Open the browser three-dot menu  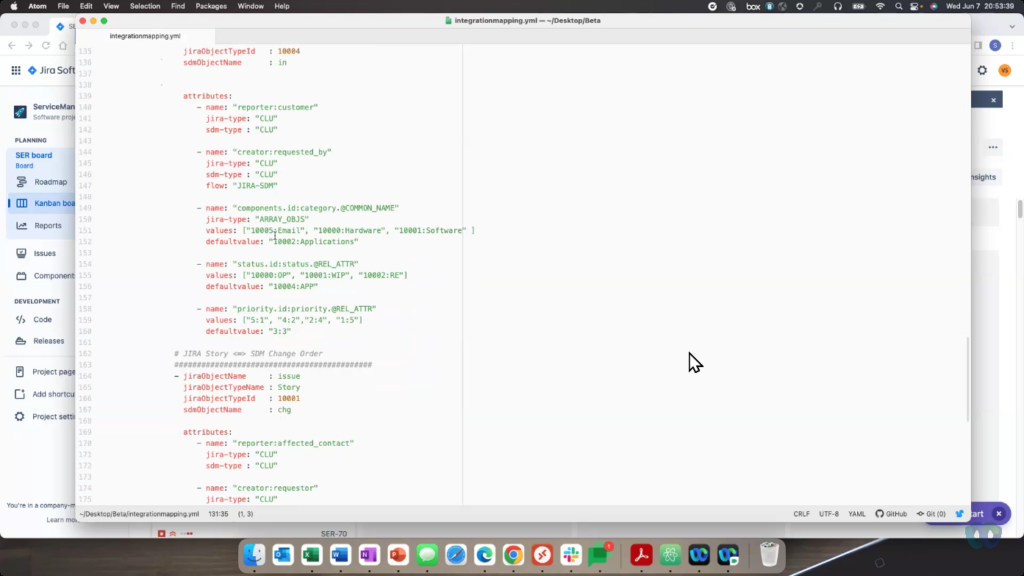coord(1013,46)
